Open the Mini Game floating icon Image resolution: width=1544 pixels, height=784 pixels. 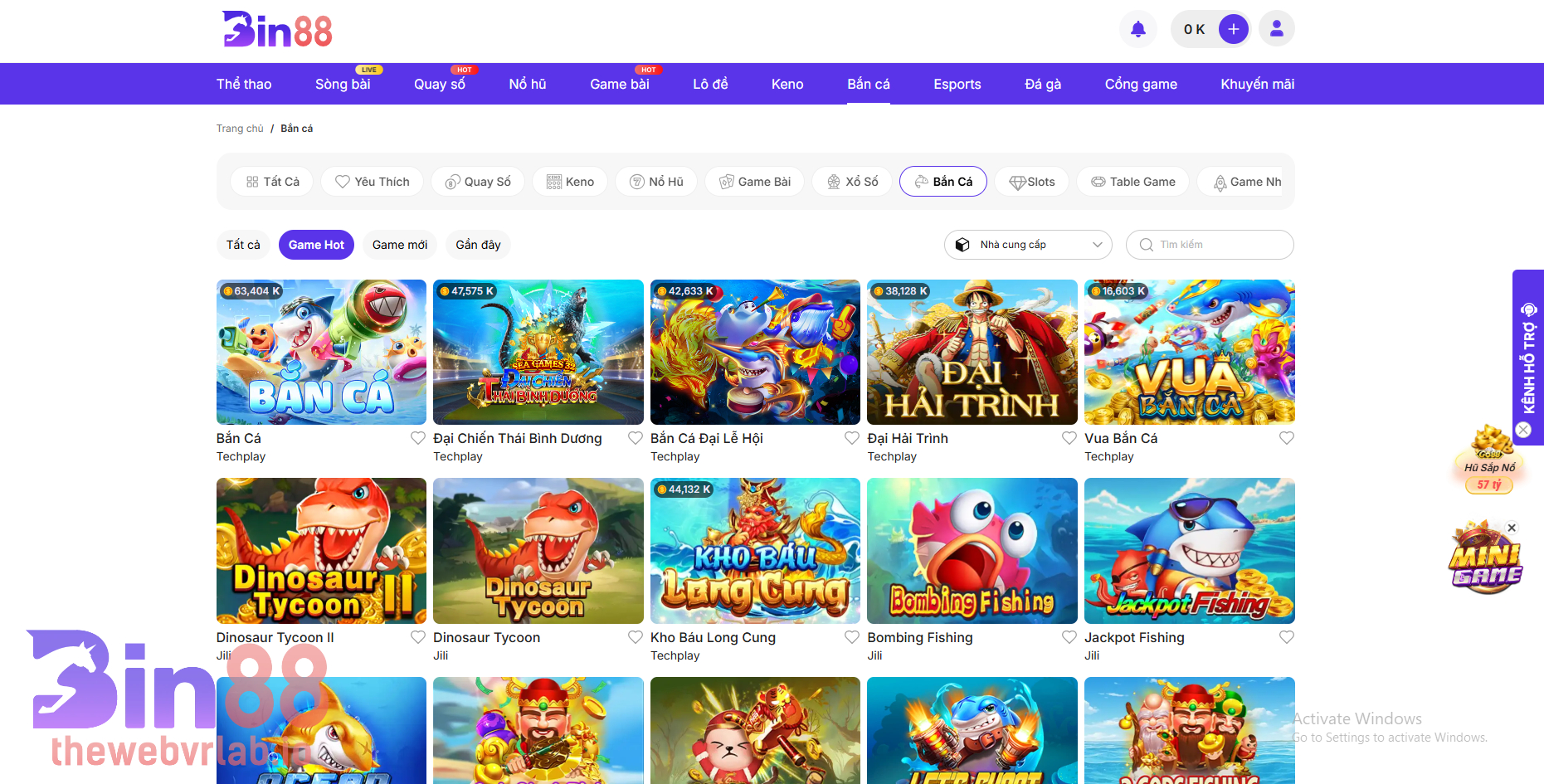point(1488,556)
